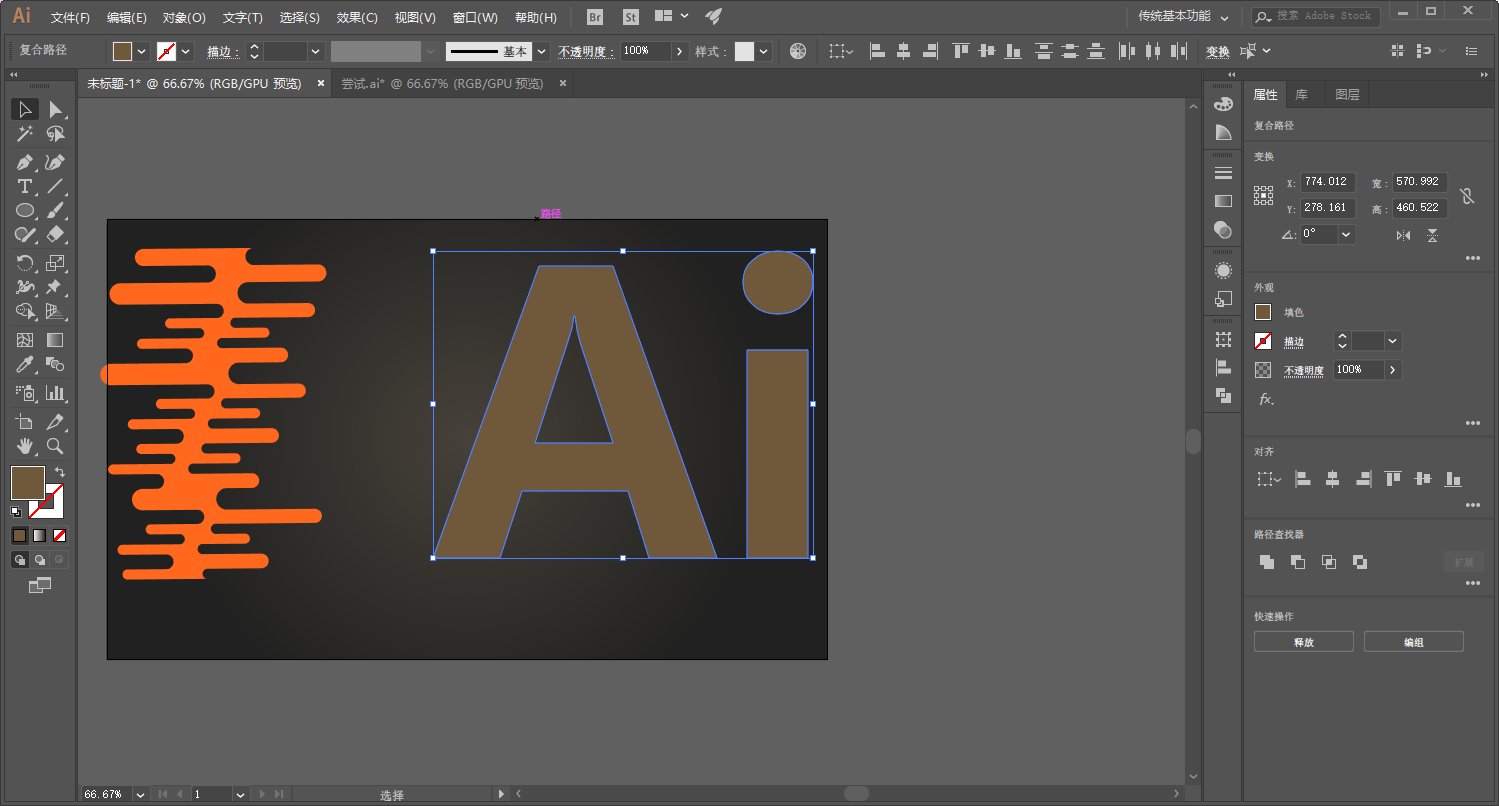The image size is (1499, 806).
Task: Select the Paintbrush tool
Action: click(55, 210)
